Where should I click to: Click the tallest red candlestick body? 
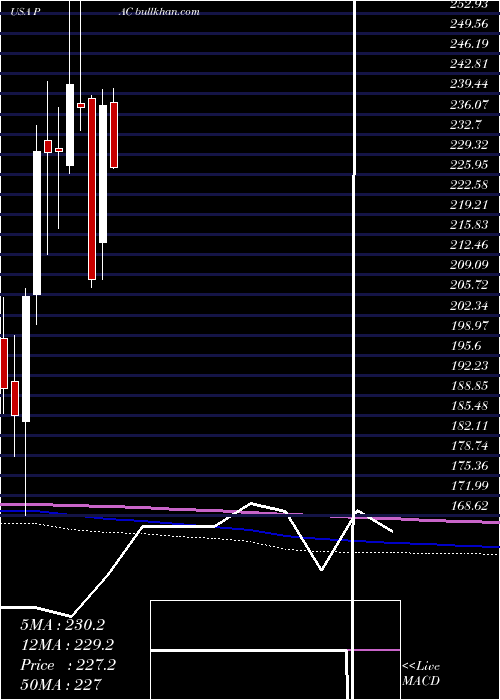coord(92,189)
